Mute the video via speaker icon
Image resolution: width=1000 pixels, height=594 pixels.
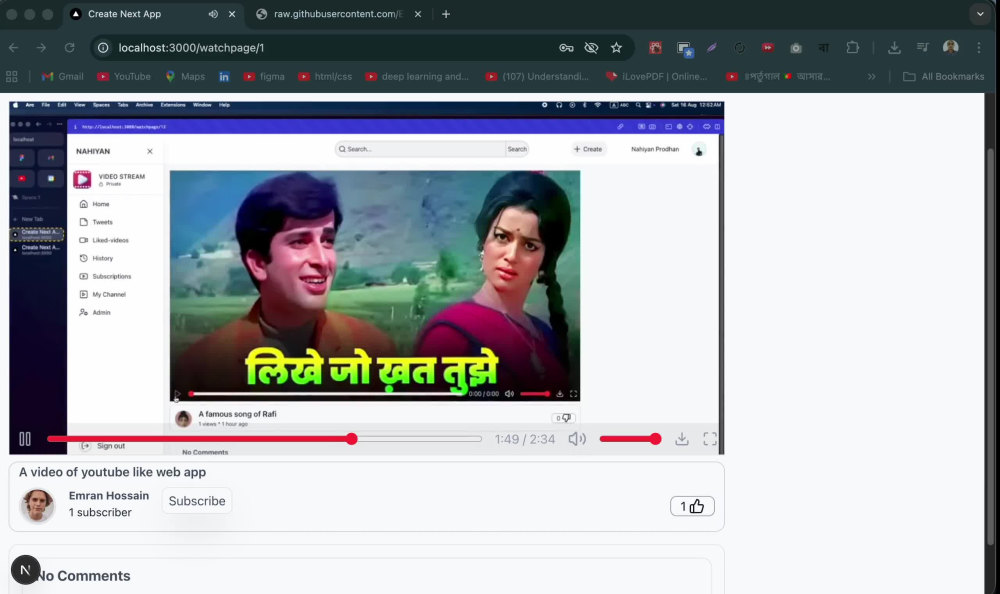pos(577,439)
